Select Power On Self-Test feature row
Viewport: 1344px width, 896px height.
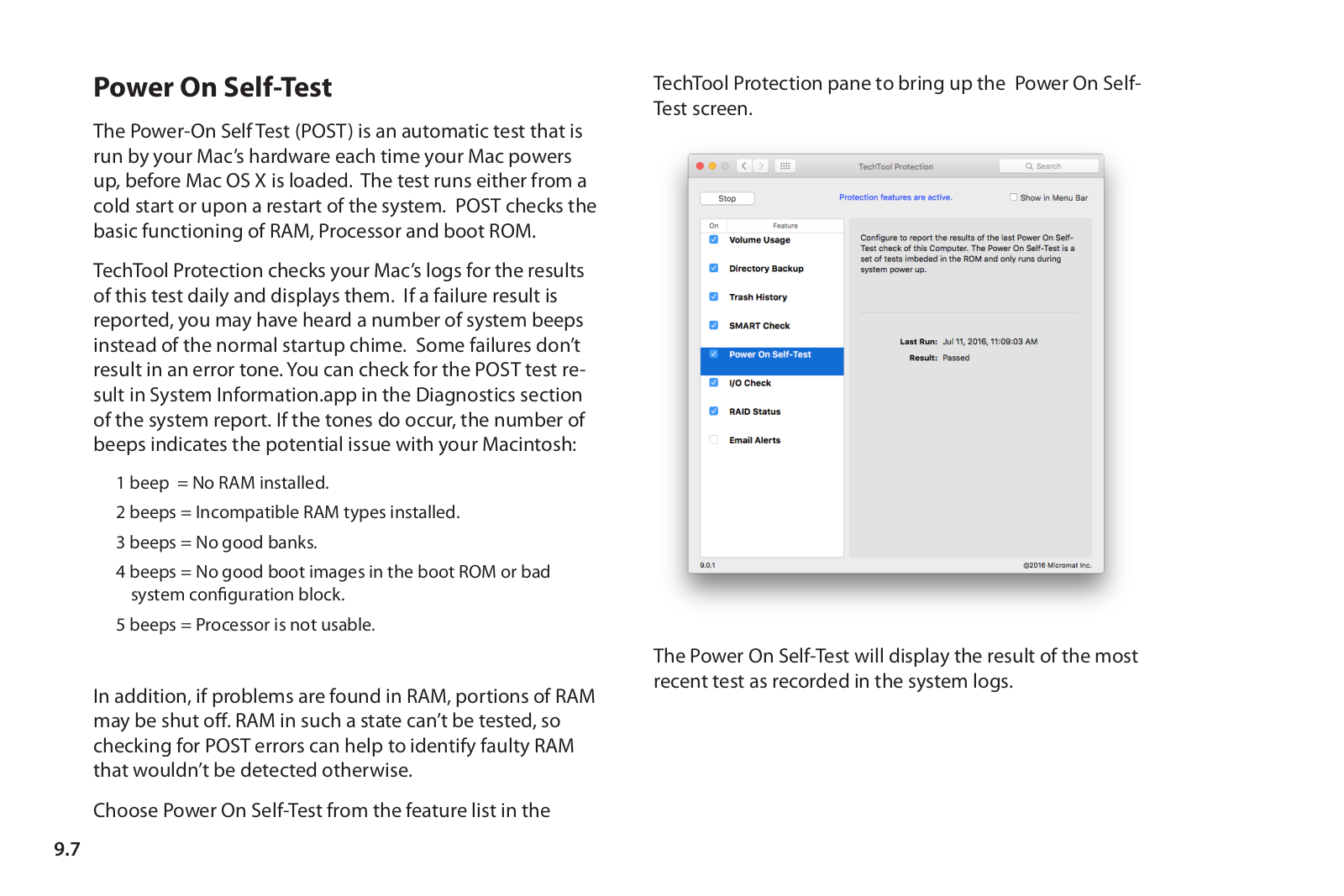pyautogui.click(x=772, y=361)
